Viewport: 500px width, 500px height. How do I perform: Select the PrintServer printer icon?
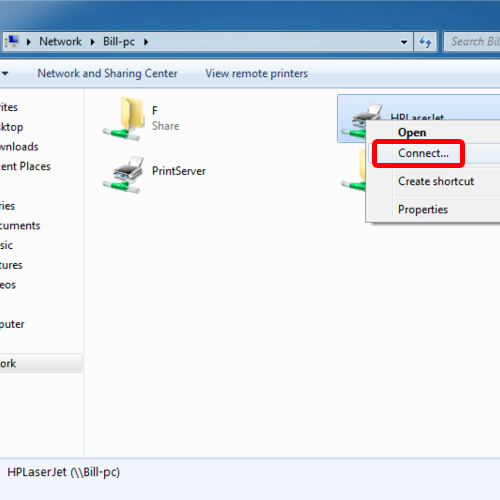(x=124, y=174)
